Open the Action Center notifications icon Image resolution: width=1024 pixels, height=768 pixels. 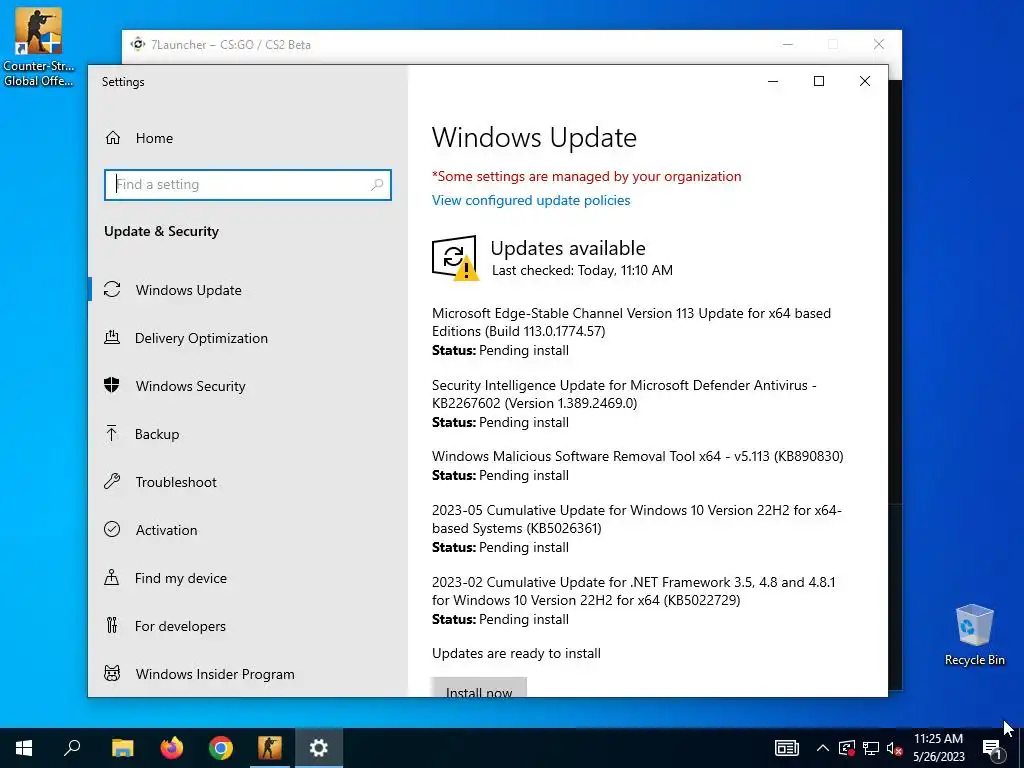point(993,749)
